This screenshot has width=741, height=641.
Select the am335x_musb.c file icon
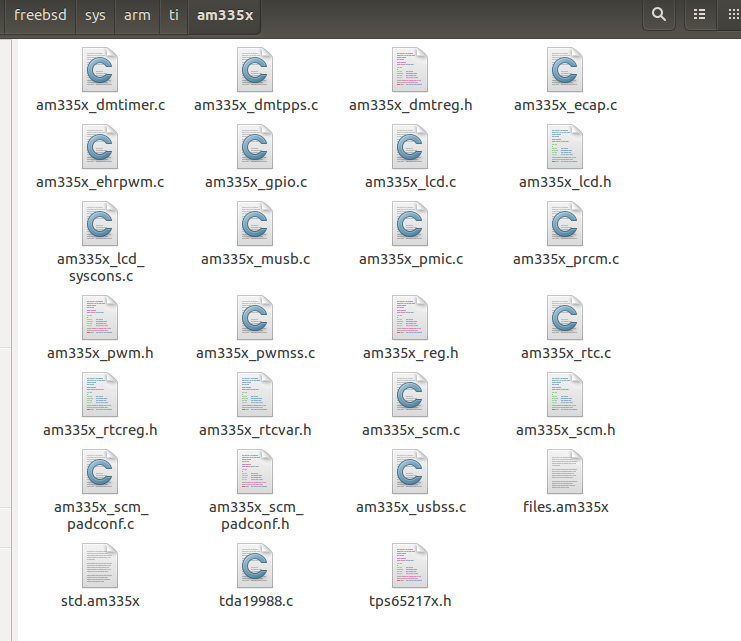tap(255, 224)
